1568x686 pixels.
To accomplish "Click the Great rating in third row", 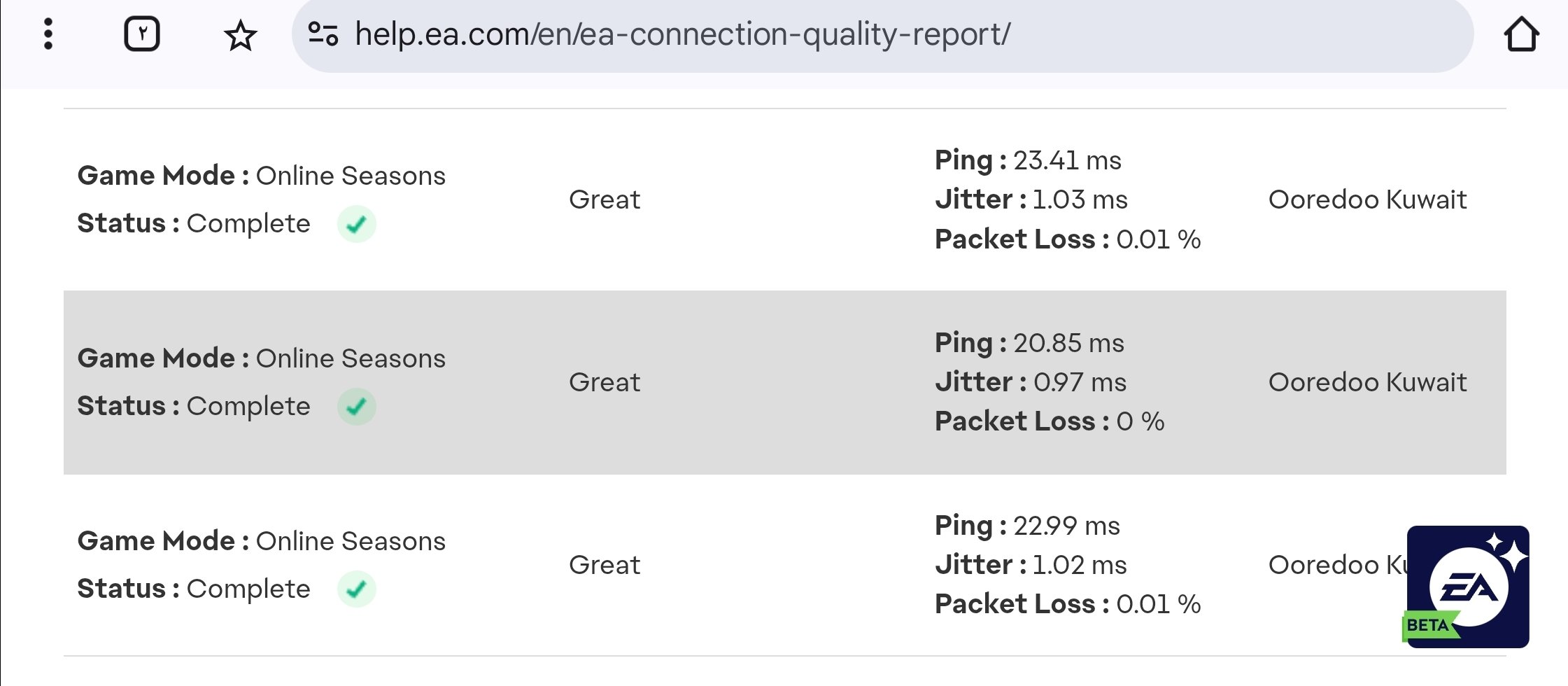I will [x=605, y=565].
